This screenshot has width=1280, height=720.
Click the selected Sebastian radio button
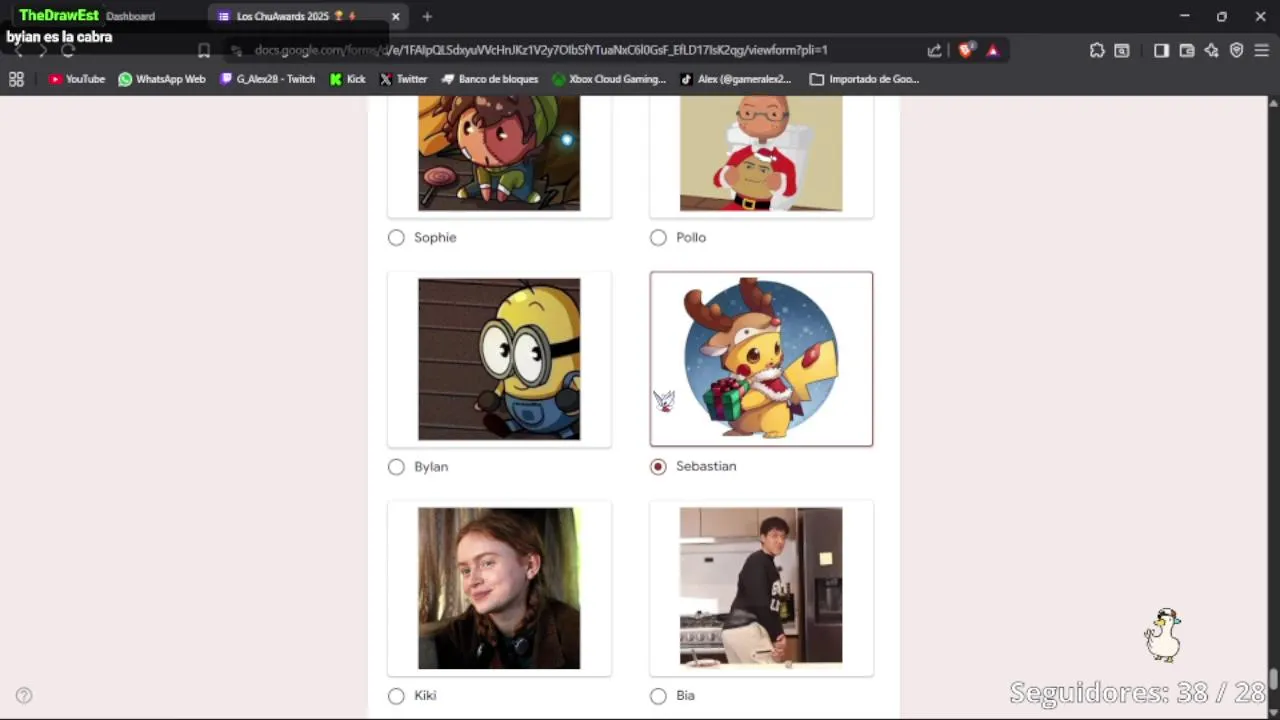658,467
